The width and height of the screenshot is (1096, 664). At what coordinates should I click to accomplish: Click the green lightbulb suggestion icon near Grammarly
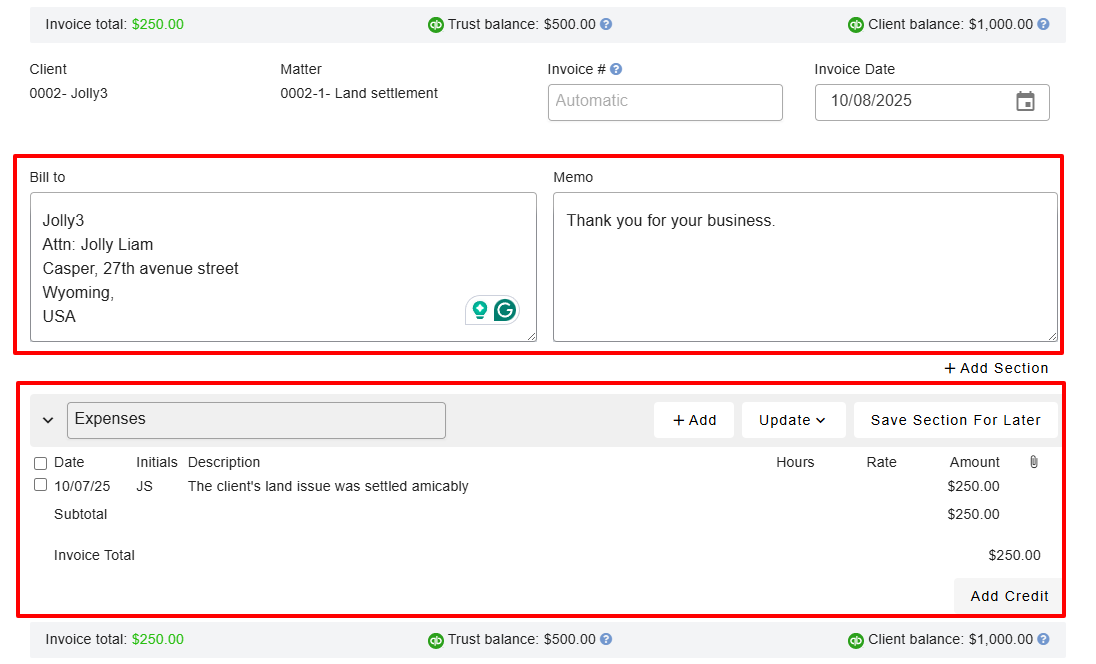coord(480,310)
